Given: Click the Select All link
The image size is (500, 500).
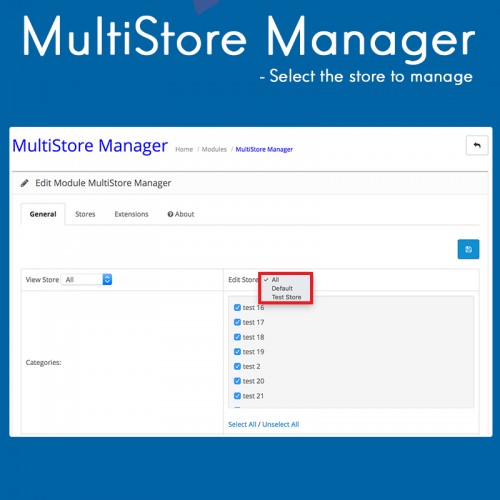Looking at the screenshot, I should (242, 424).
